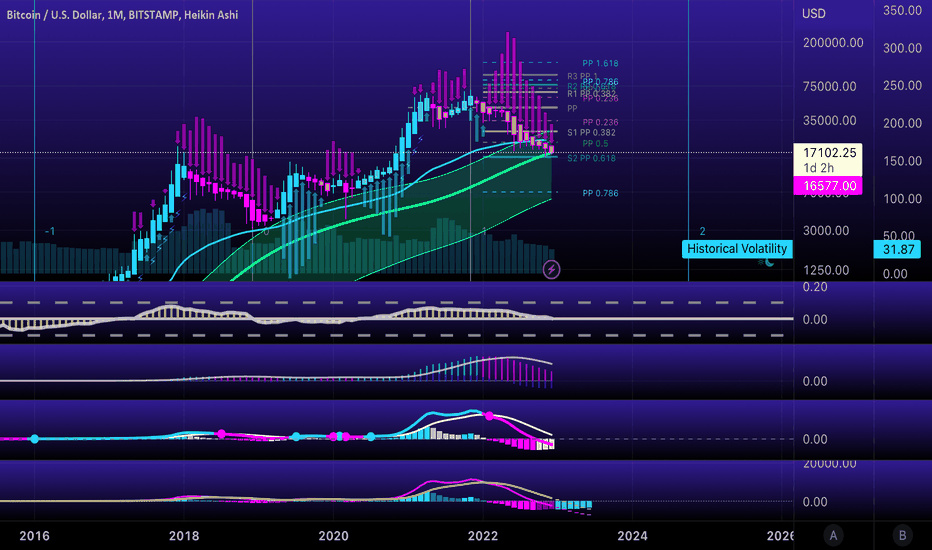Click the 75000.00 price axis value
This screenshot has width=932, height=550.
click(829, 87)
